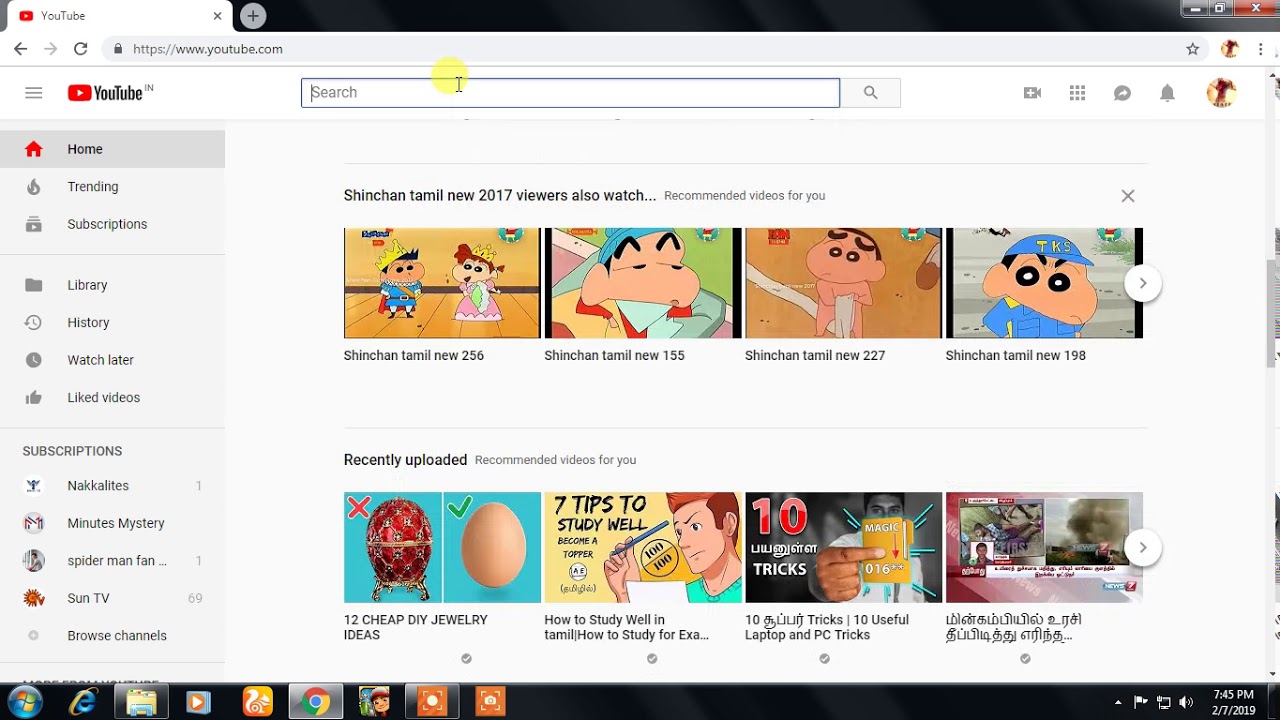
Task: Show hidden tray icons arrow
Action: 1118,702
